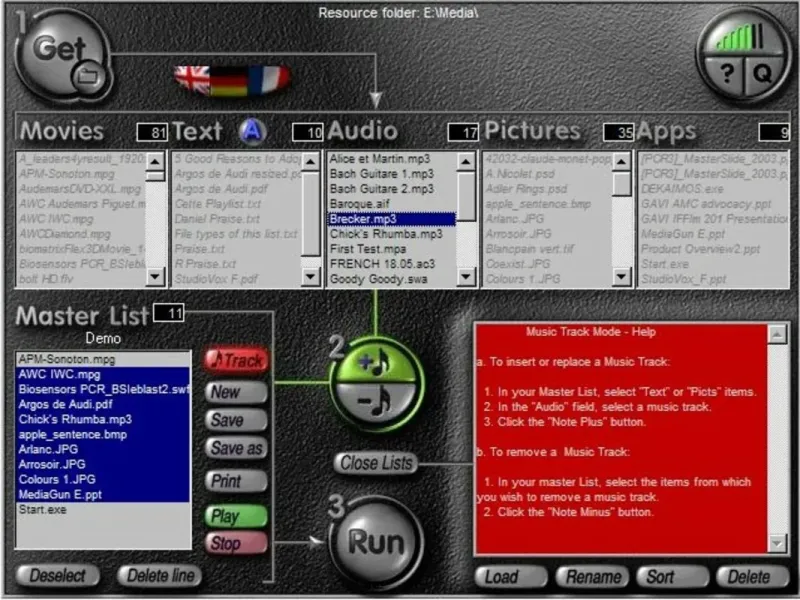
Task: Click the Apps list header
Action: click(666, 132)
